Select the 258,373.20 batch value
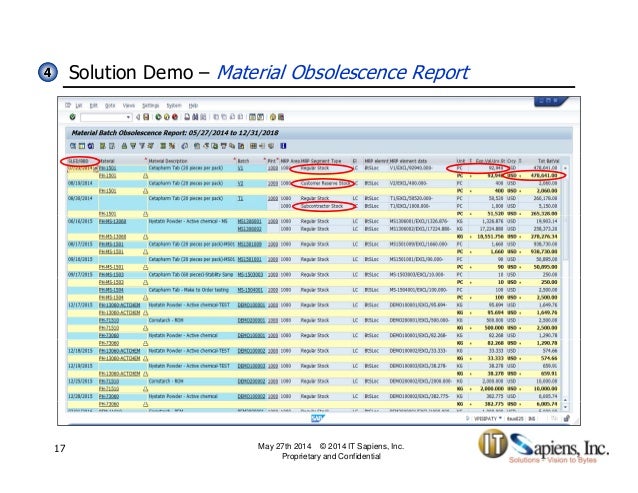The width and height of the screenshot is (638, 493). [545, 229]
